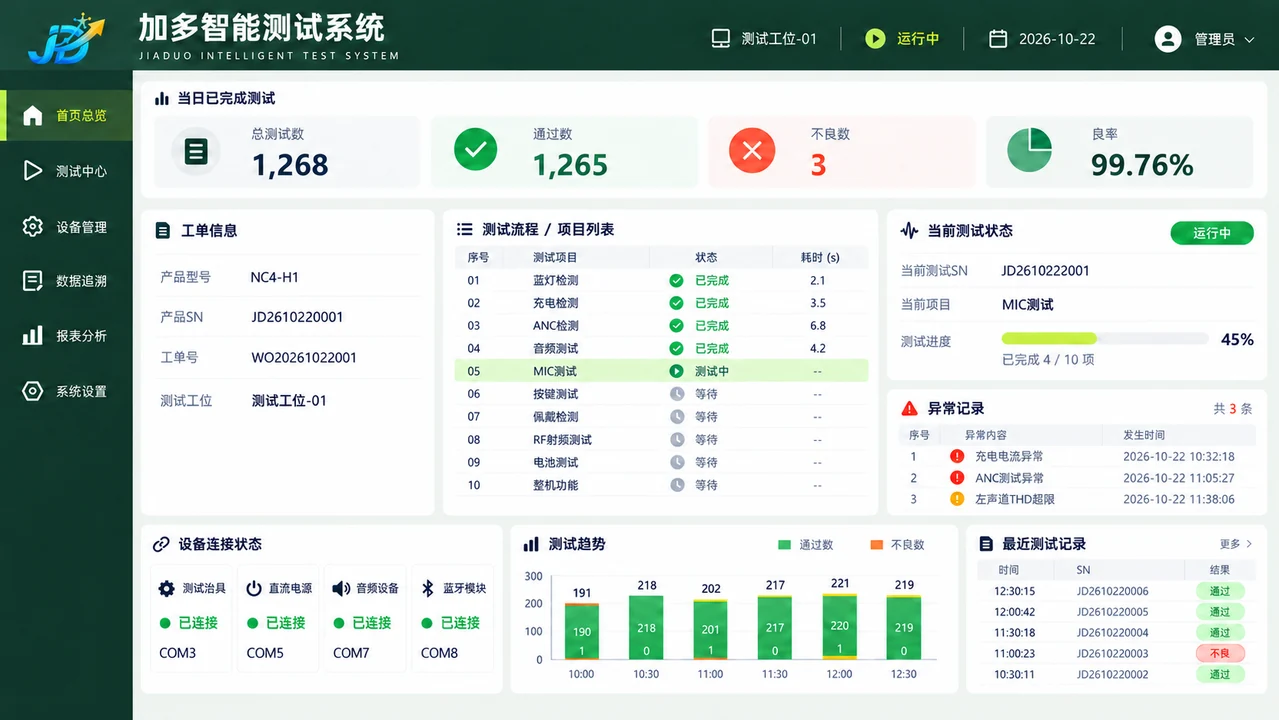Viewport: 1279px width, 720px height.
Task: Click the 通过数 green checkmark icon
Action: pyautogui.click(x=475, y=150)
